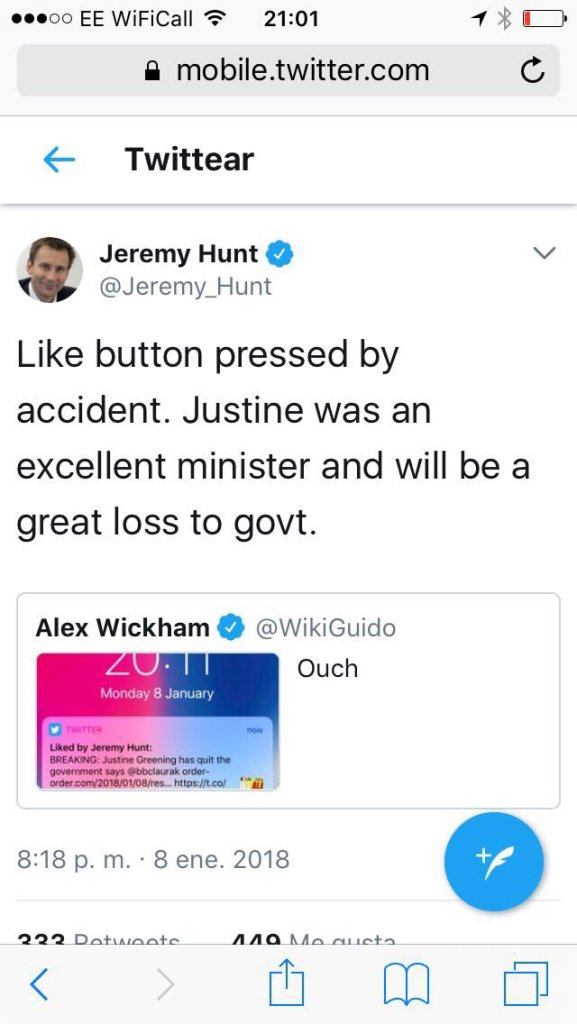This screenshot has width=577, height=1024.
Task: Tap the blue back arrow beside Twittear
Action: [x=59, y=160]
